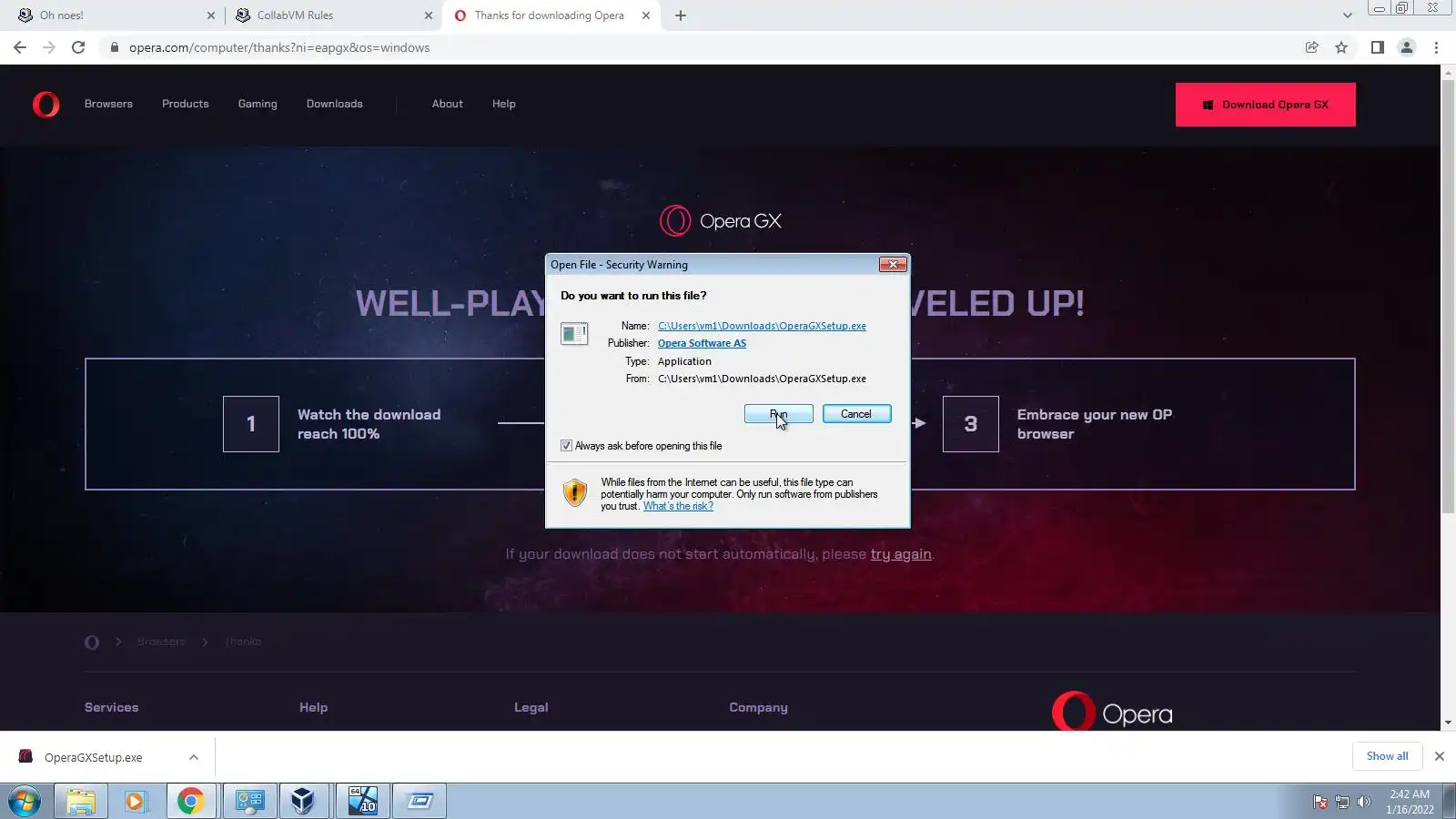Open the Control Panel taskbar icon

click(x=249, y=802)
